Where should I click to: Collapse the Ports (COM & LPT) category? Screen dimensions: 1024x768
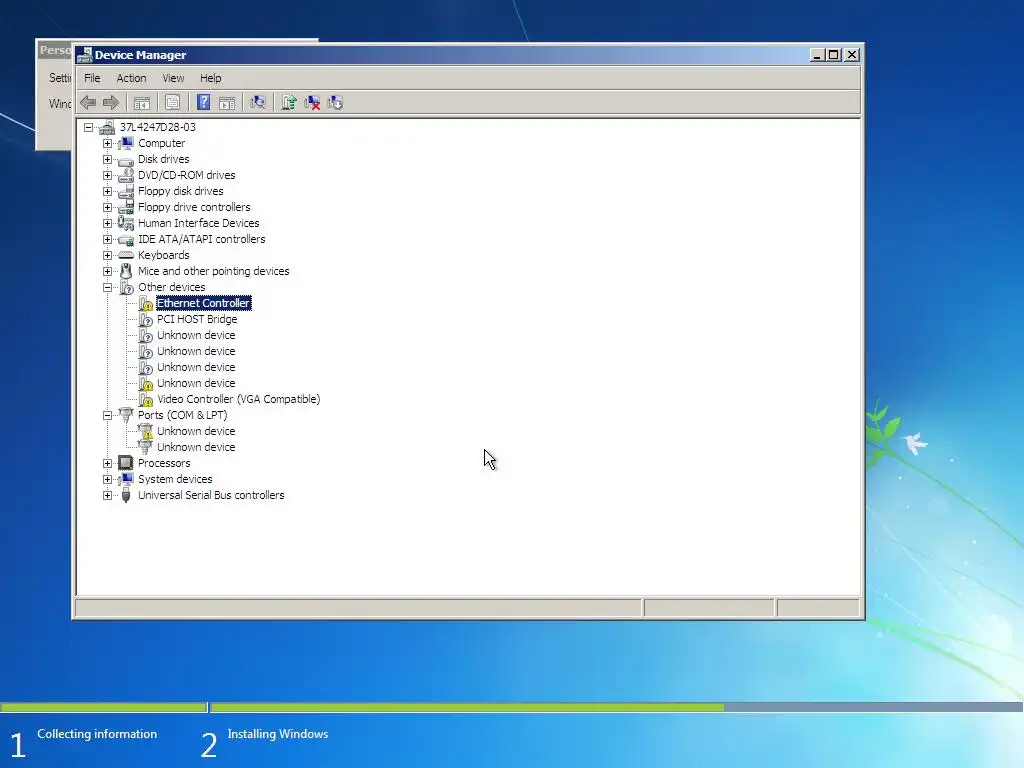[108, 415]
